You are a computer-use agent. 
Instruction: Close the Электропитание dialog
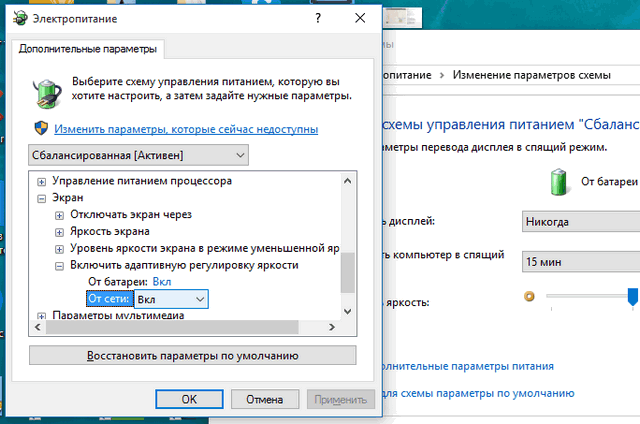point(360,18)
